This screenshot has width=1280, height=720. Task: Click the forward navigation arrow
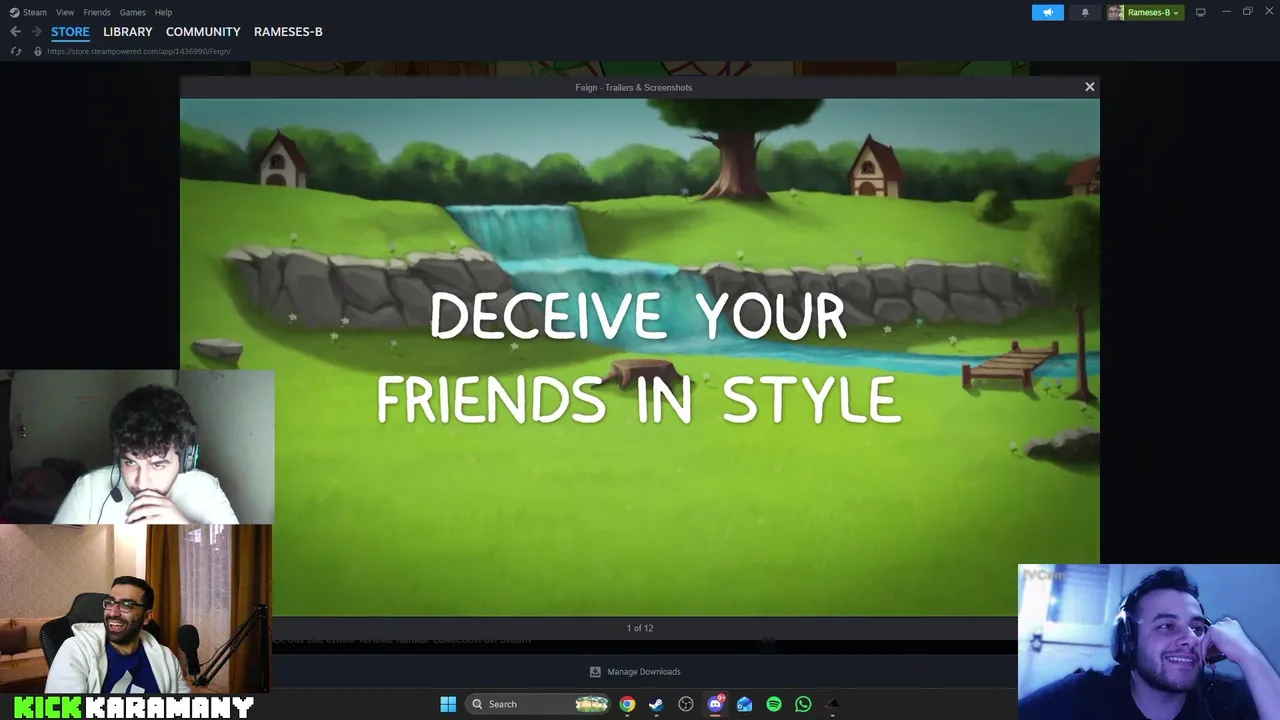click(x=36, y=32)
